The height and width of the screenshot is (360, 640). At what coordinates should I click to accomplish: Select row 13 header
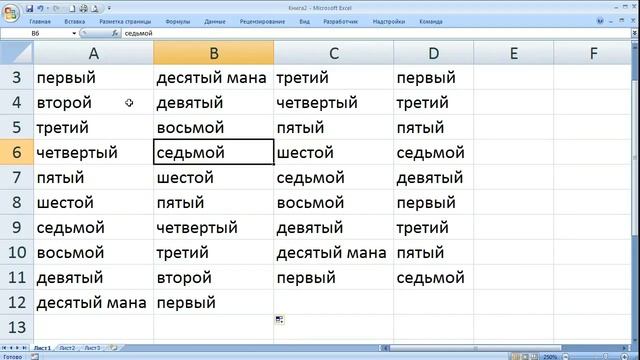click(17, 327)
